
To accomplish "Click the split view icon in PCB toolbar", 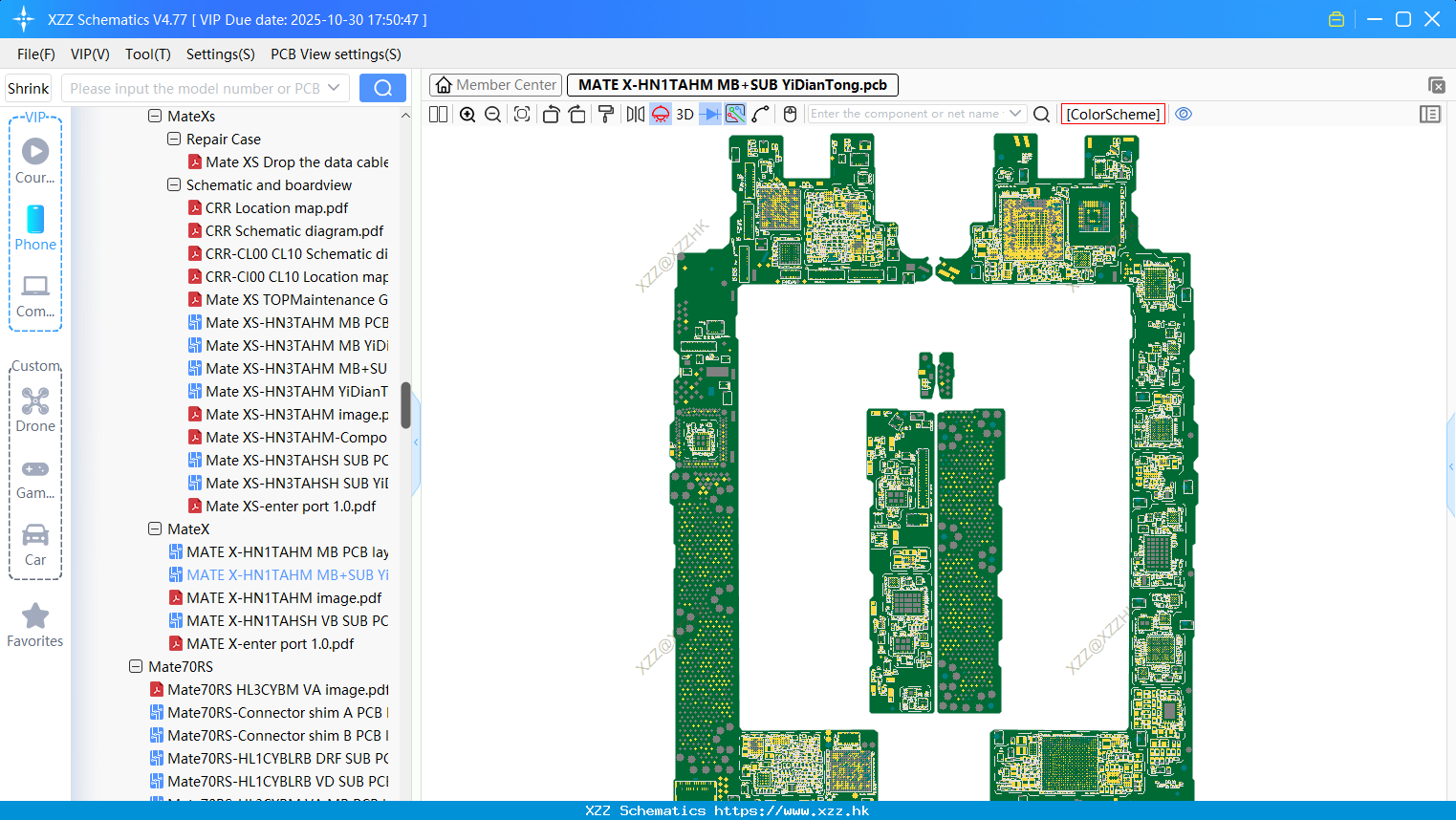I will (x=438, y=115).
